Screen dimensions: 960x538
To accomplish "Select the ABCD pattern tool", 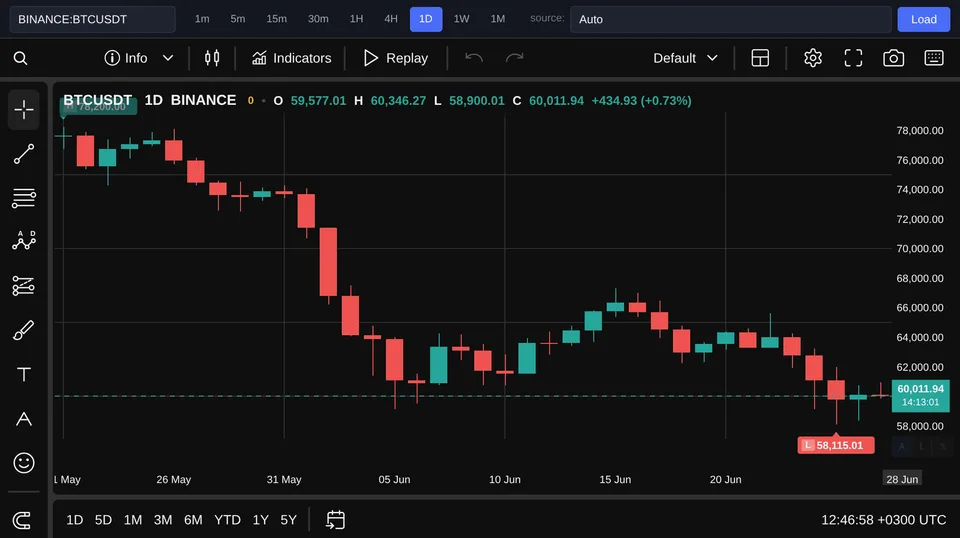I will [x=24, y=241].
